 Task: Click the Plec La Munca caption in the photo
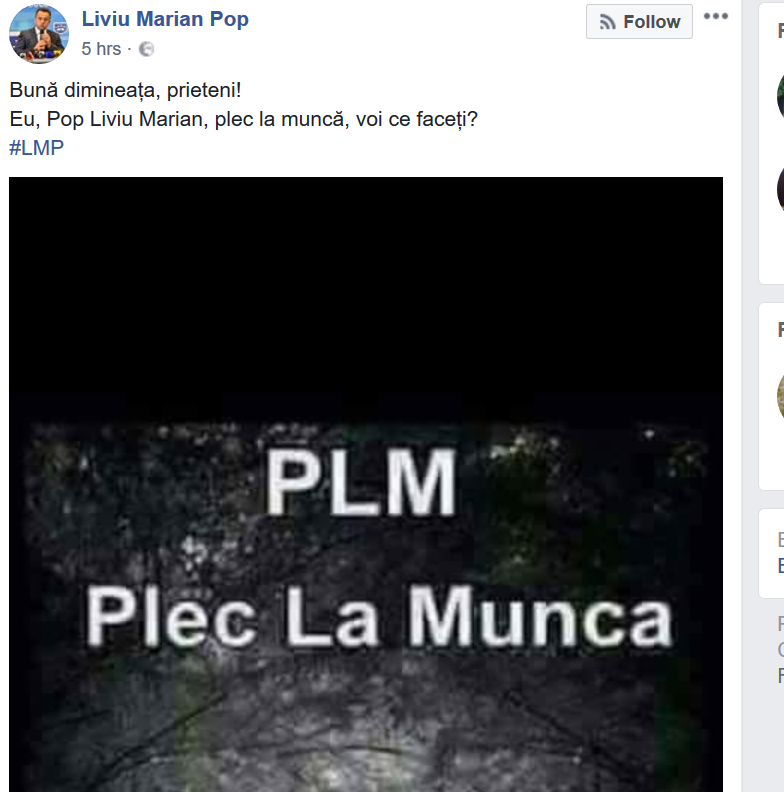tap(379, 616)
